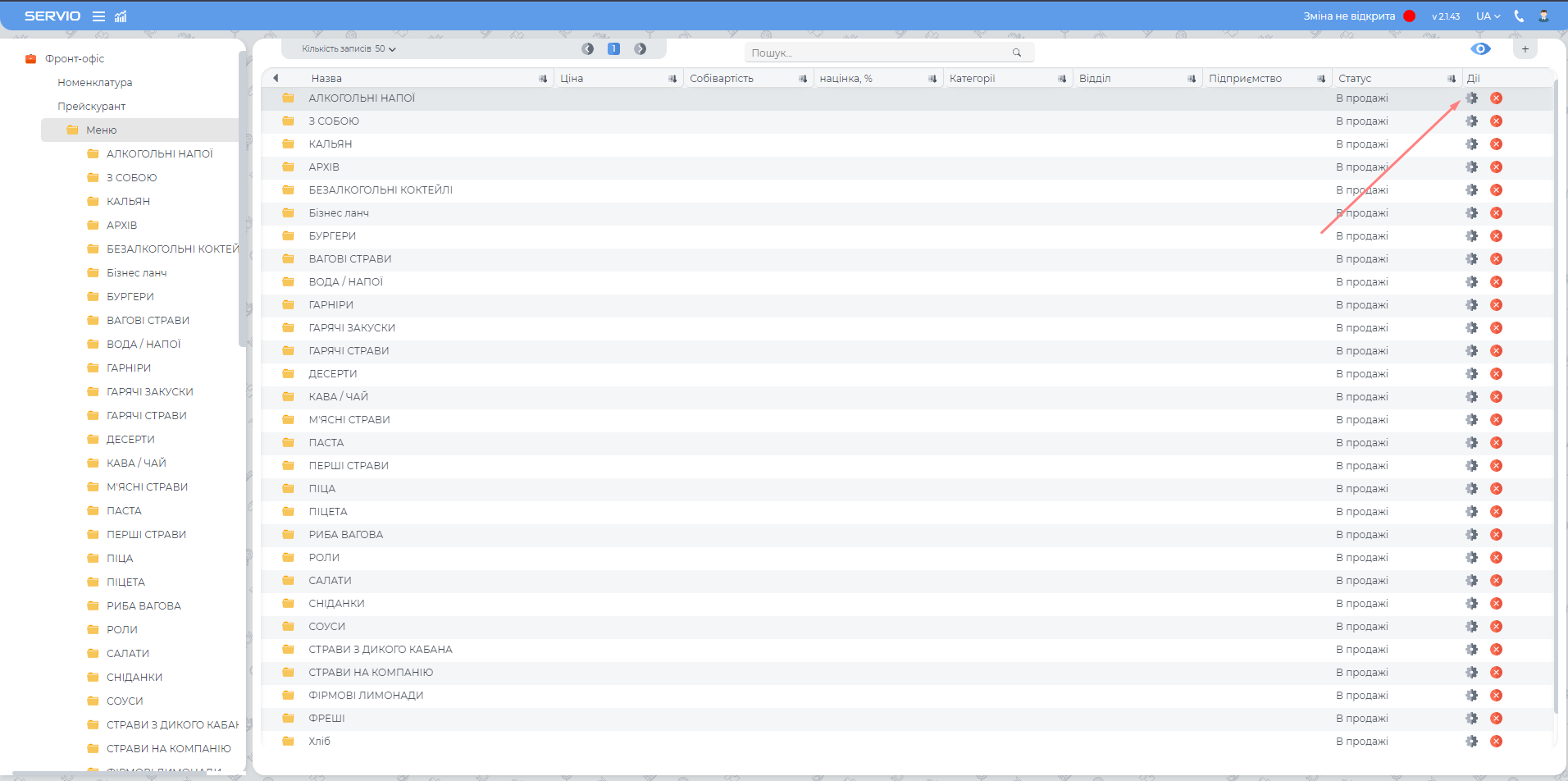The image size is (1568, 781).
Task: Click the gear icon for АЛКОГОЛЬНІ НАПОЇ row
Action: [x=1472, y=98]
